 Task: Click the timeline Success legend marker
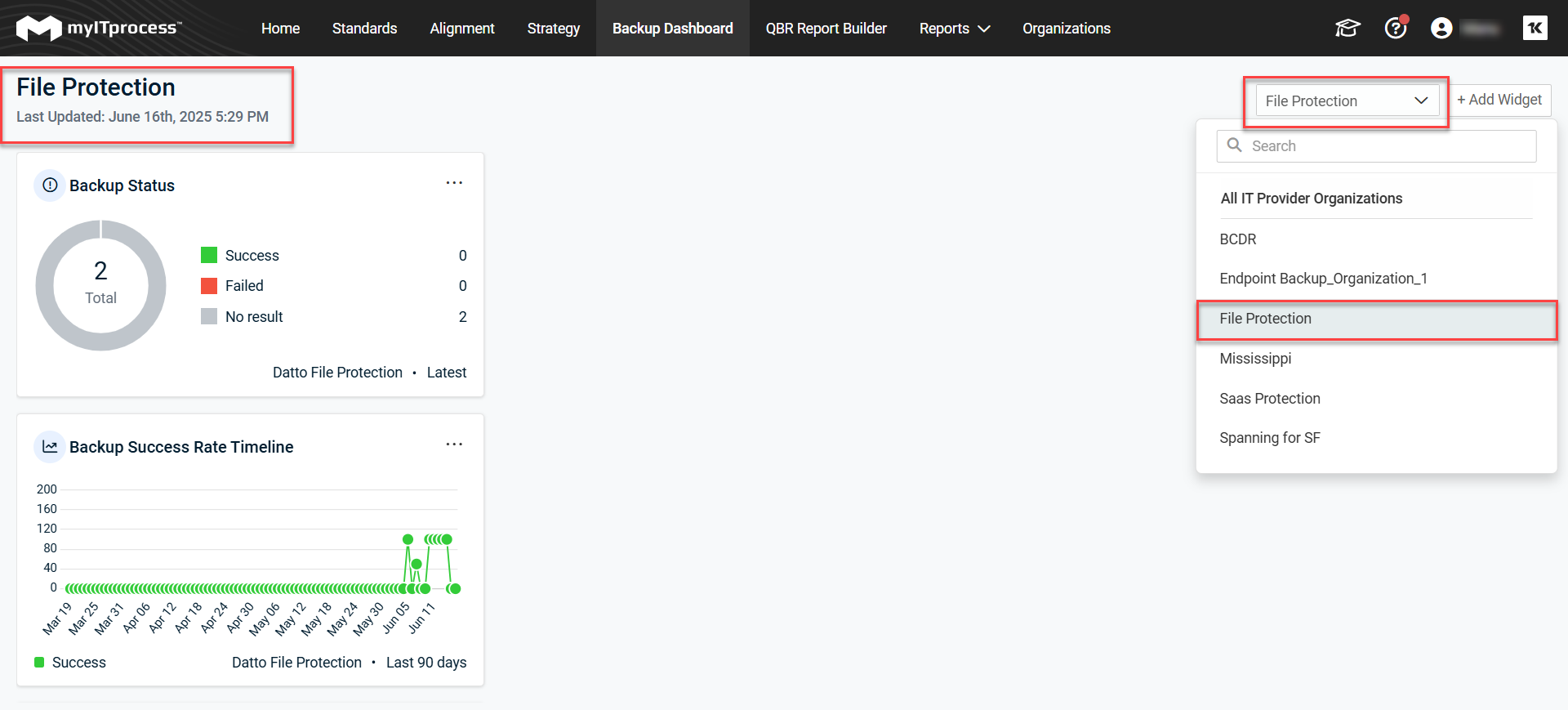[x=39, y=662]
